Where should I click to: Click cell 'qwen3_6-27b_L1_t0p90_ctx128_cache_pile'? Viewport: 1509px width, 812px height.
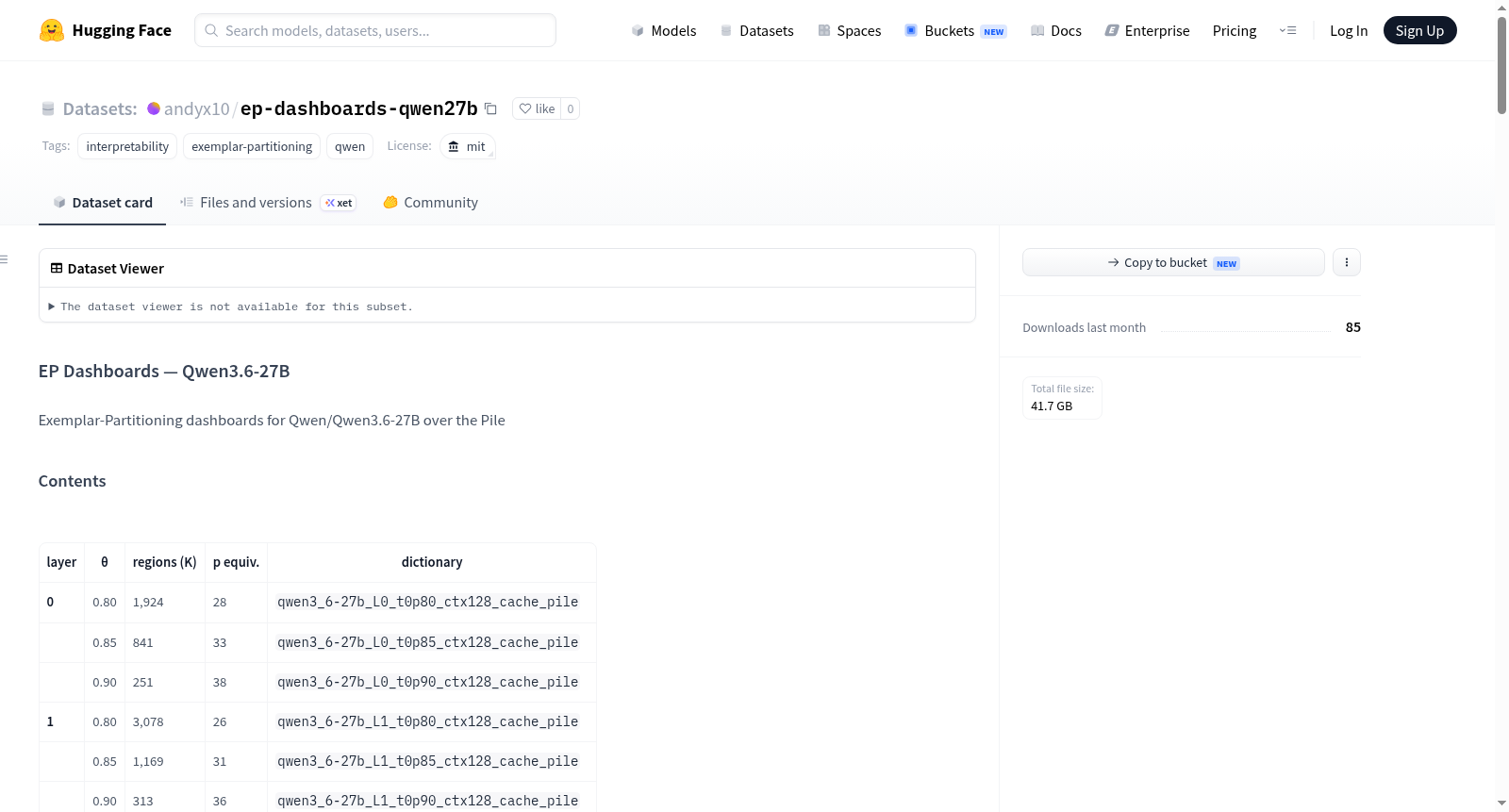[428, 801]
